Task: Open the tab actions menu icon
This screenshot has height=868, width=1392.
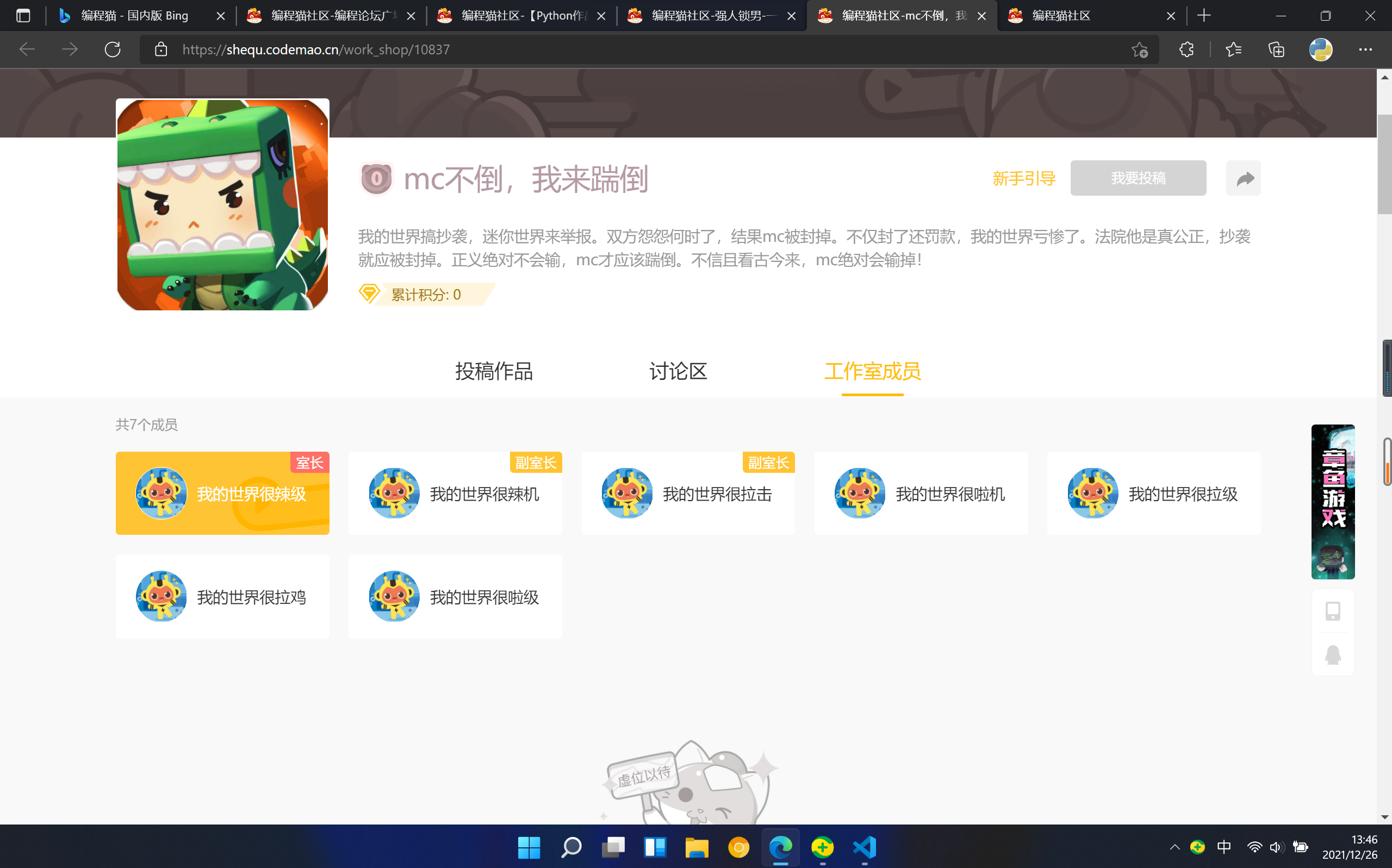Action: 23,16
